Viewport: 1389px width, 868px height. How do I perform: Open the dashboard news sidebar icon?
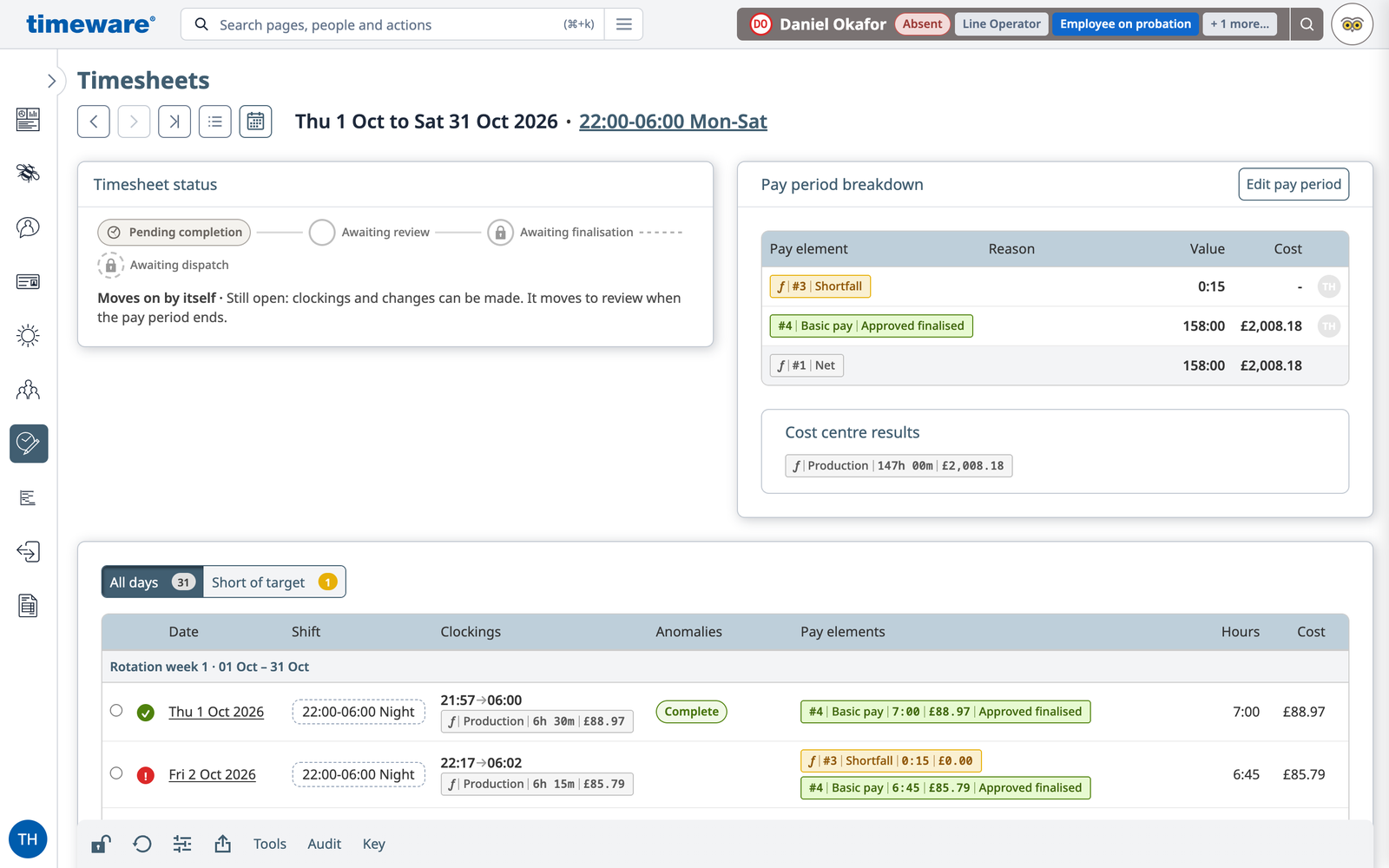28,119
